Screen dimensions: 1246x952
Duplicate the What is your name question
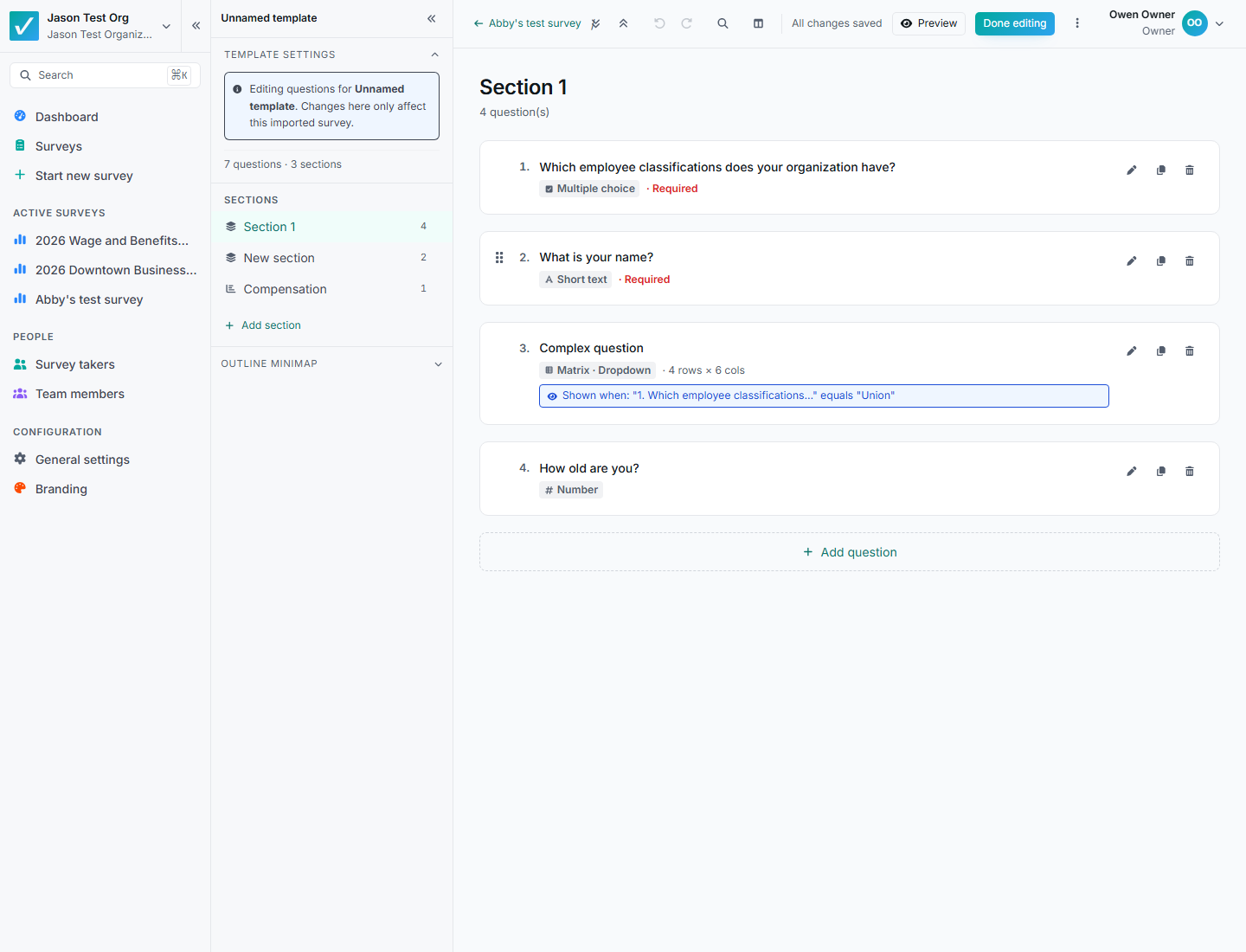coord(1161,261)
